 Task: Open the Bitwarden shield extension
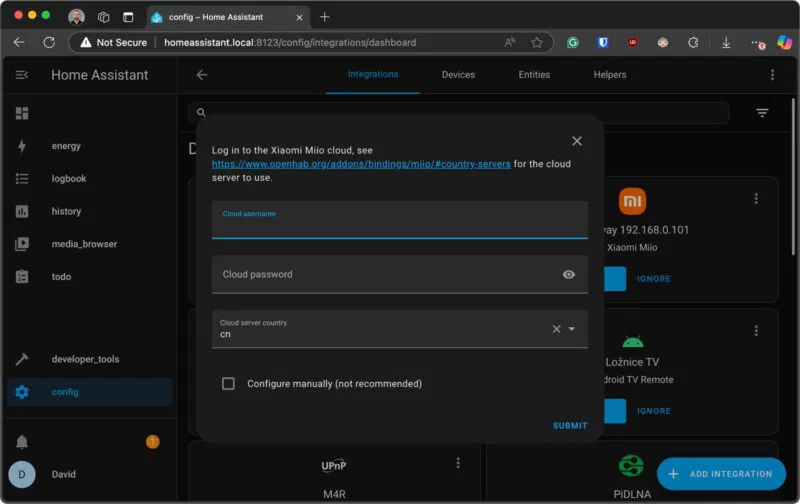(x=603, y=43)
